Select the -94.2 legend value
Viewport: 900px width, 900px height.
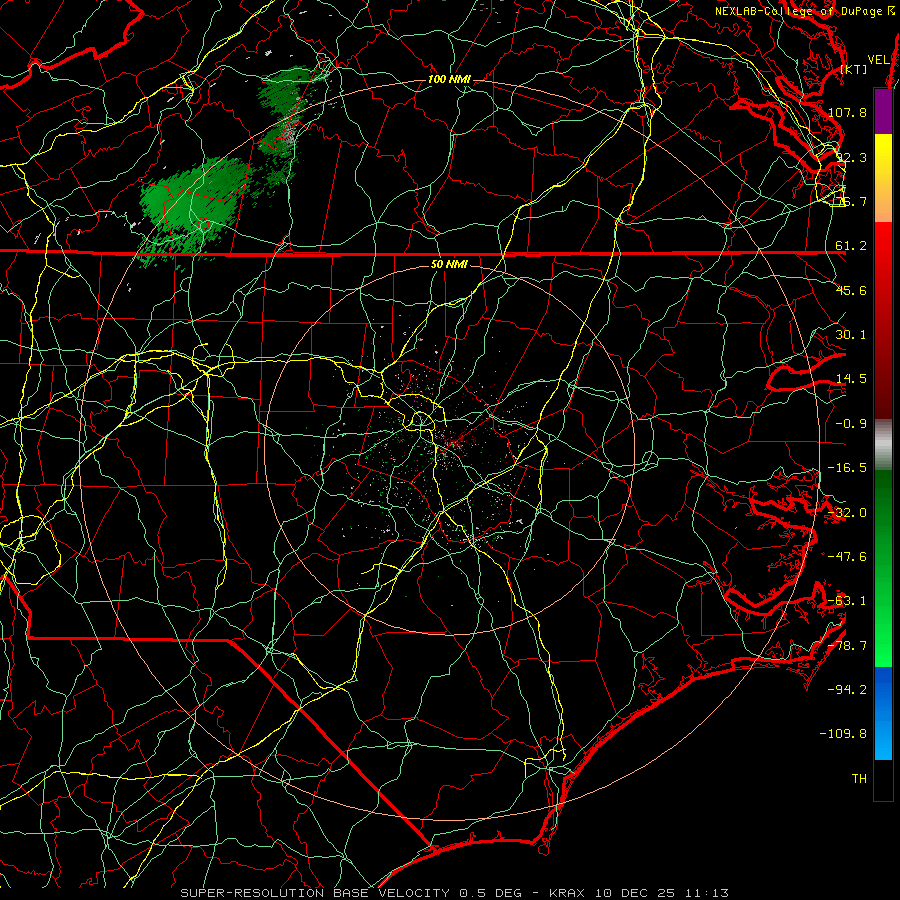click(848, 690)
